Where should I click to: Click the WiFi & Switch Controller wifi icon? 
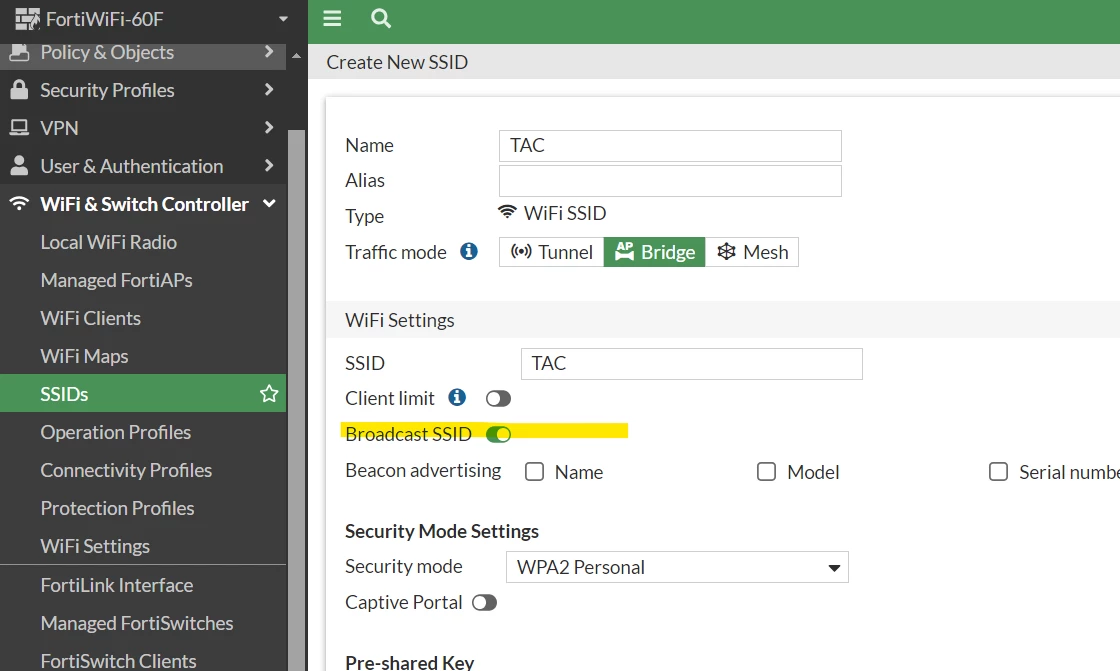click(19, 203)
